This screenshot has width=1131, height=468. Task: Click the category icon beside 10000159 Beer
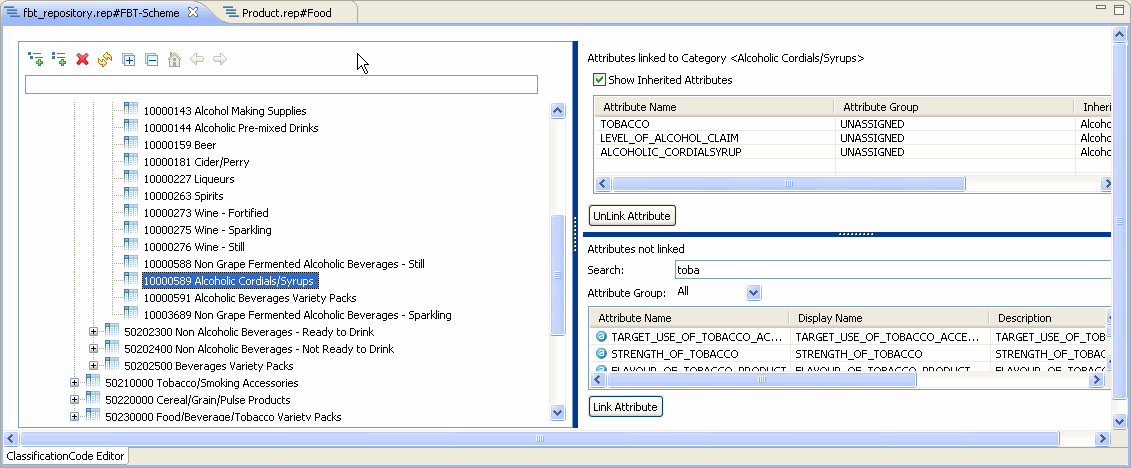131,144
